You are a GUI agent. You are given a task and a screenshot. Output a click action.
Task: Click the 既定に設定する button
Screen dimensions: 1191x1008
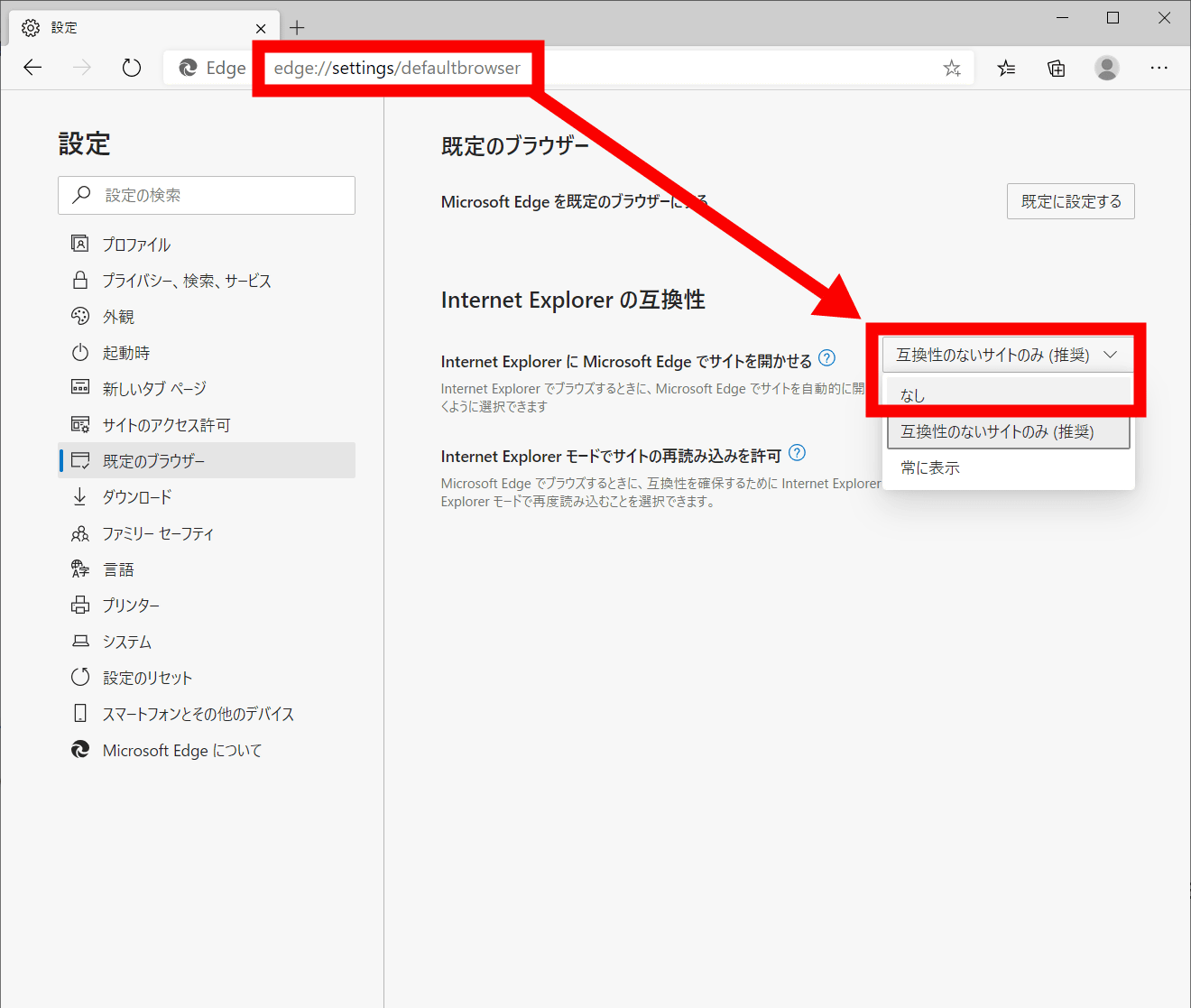click(1071, 201)
